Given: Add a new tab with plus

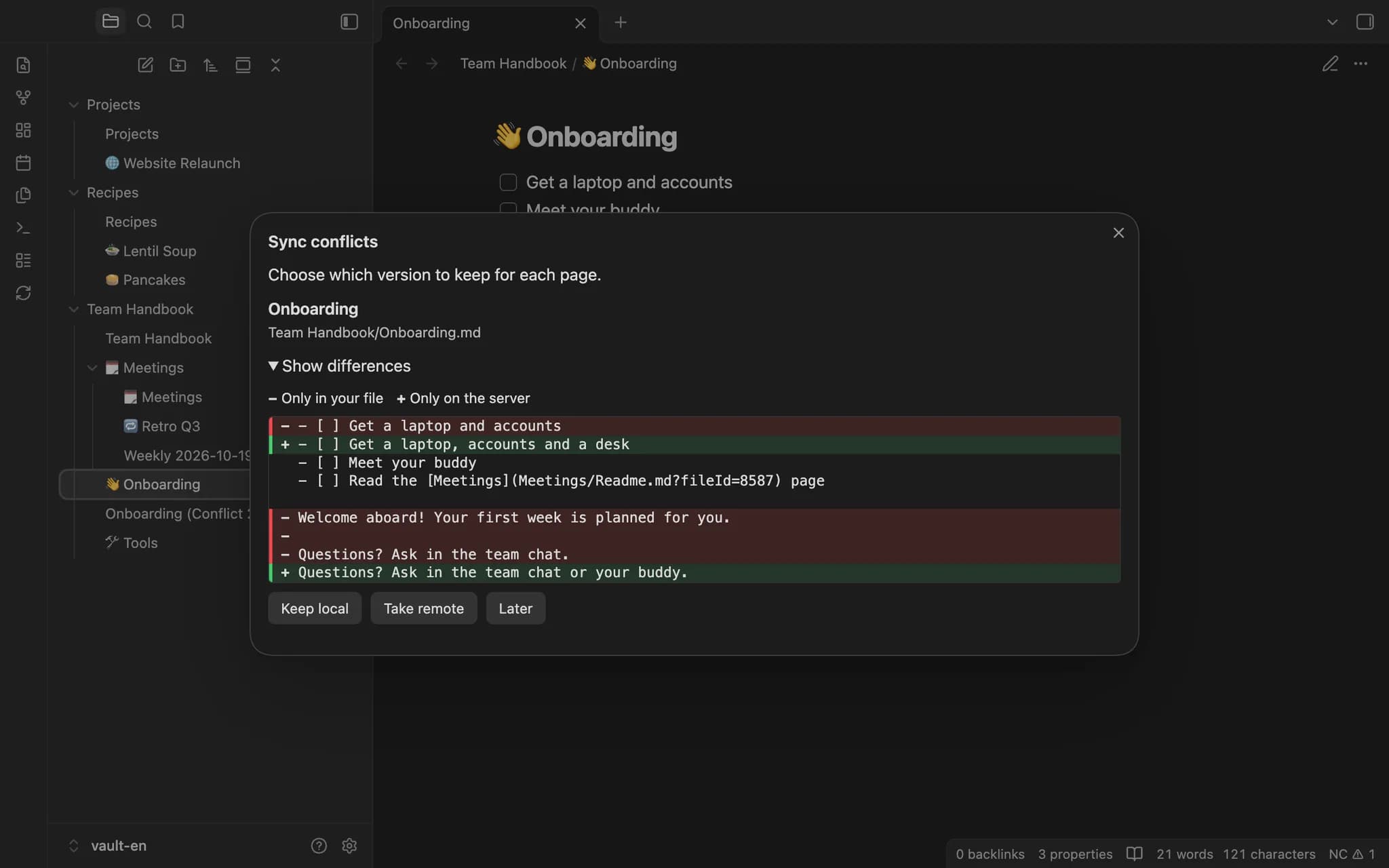Looking at the screenshot, I should tap(620, 22).
